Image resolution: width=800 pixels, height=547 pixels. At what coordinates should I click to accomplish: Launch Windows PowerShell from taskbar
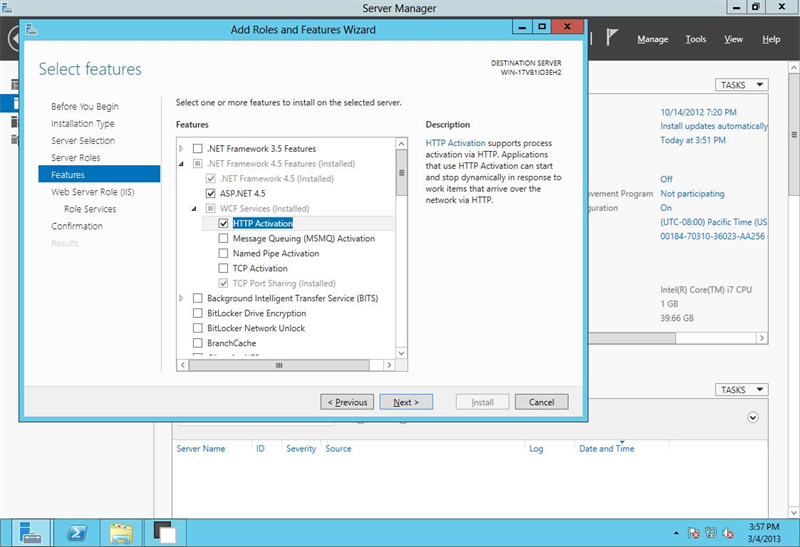[77, 533]
